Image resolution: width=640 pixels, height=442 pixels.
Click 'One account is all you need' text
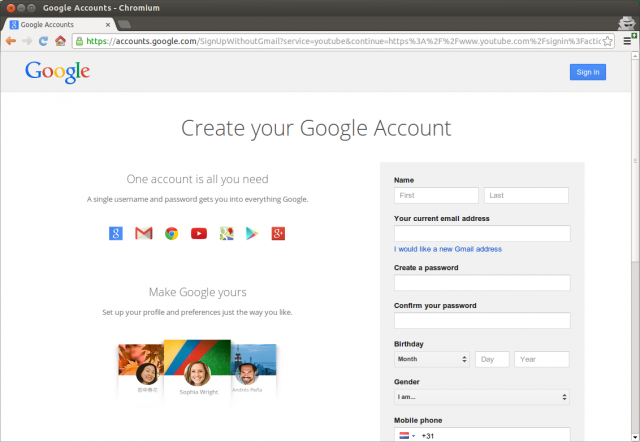pyautogui.click(x=198, y=179)
